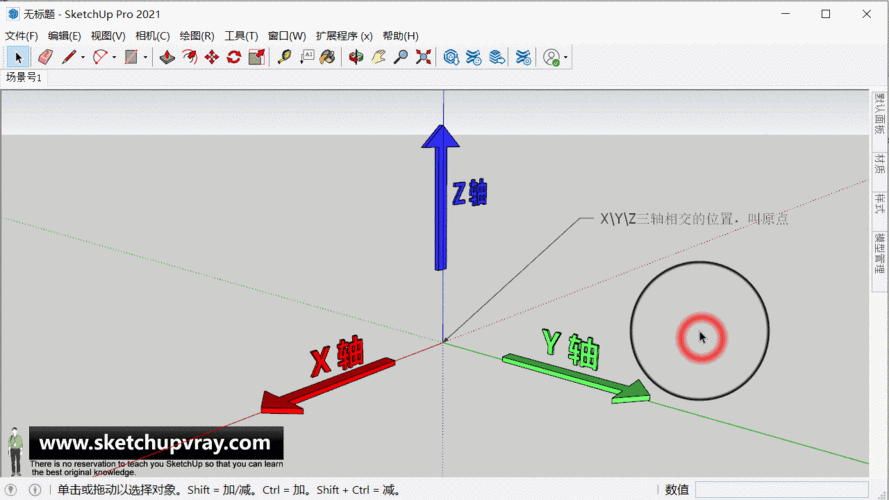Click the scale figure person in the viewport
Image resolution: width=889 pixels, height=500 pixels.
[x=15, y=451]
